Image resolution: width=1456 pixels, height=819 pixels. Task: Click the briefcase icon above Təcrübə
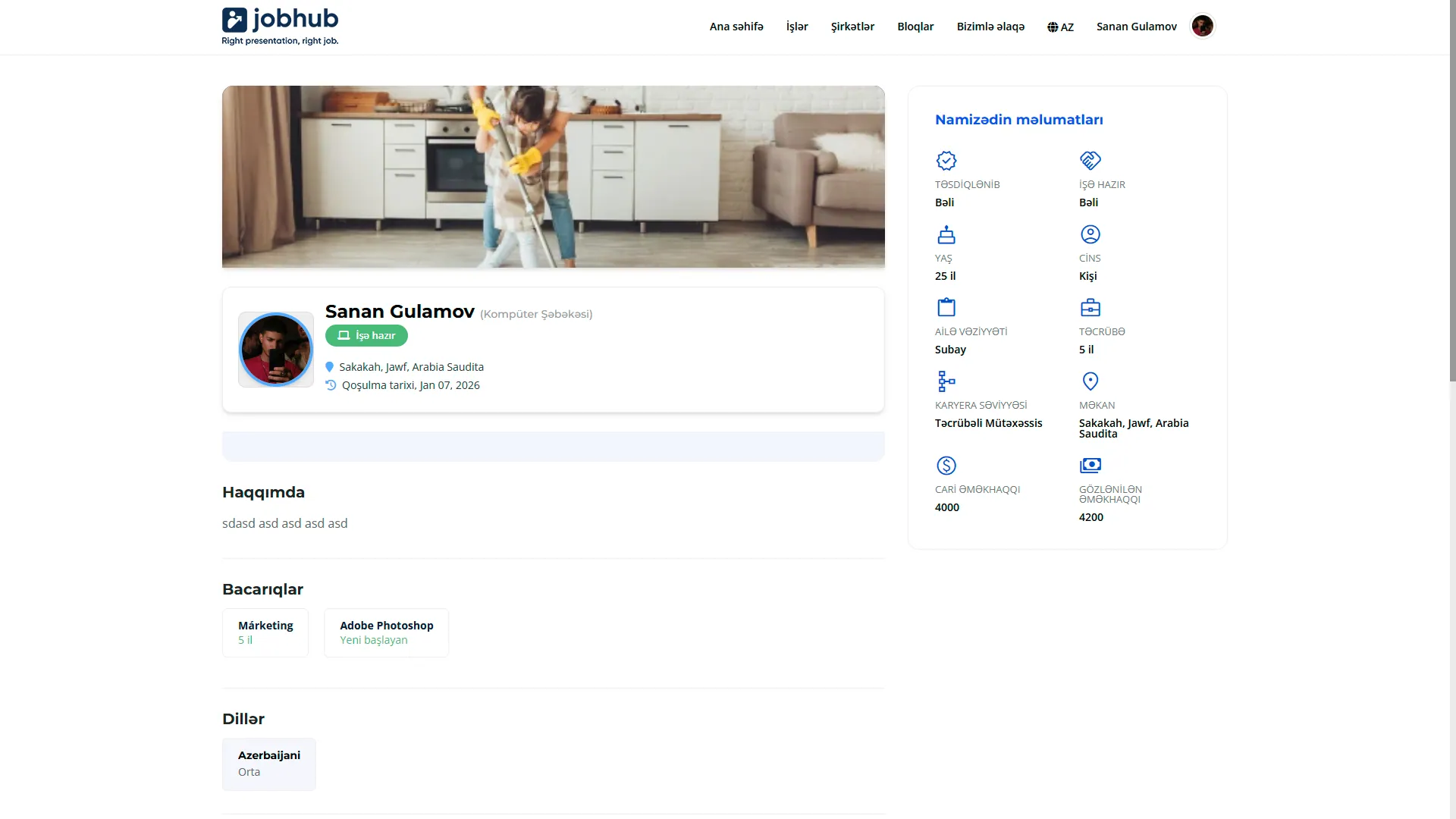[x=1090, y=307]
